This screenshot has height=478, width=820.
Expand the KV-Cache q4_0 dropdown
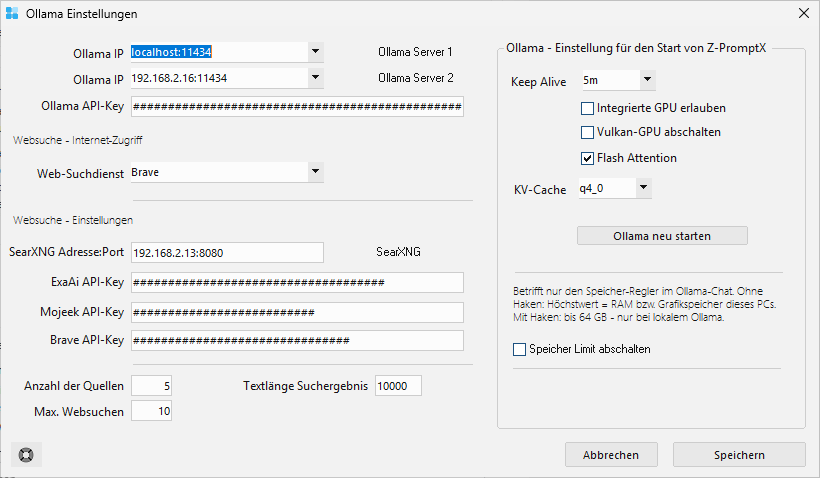click(x=644, y=188)
